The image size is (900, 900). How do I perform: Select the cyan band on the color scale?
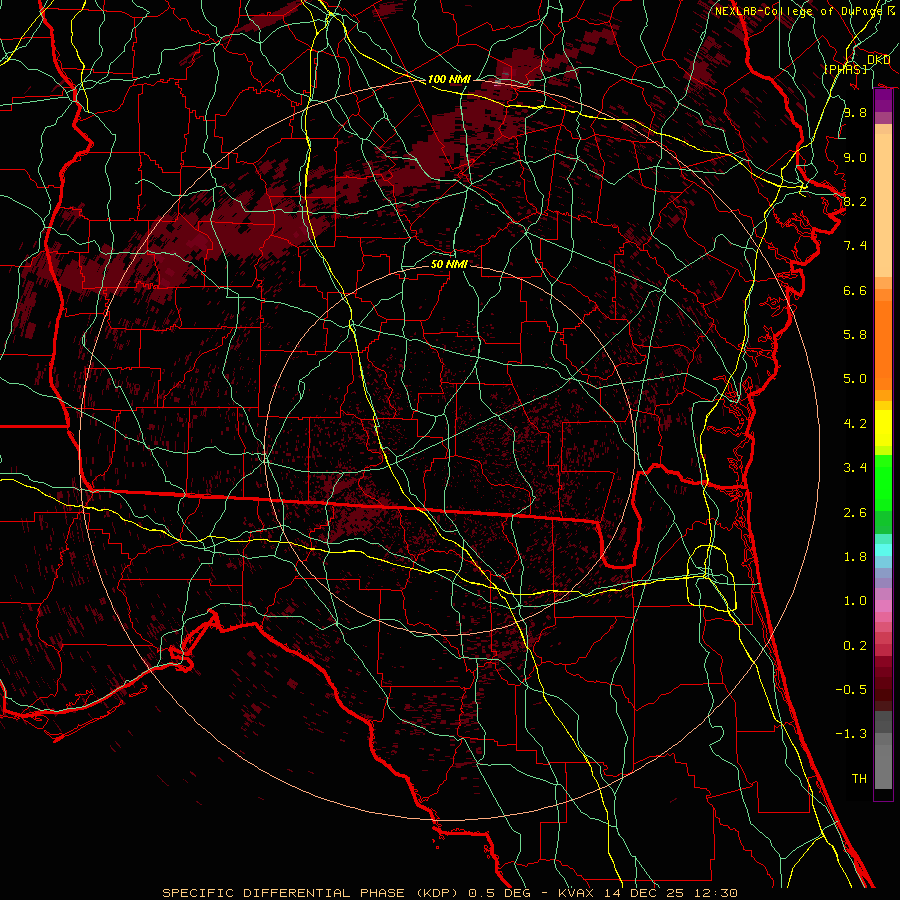[883, 549]
